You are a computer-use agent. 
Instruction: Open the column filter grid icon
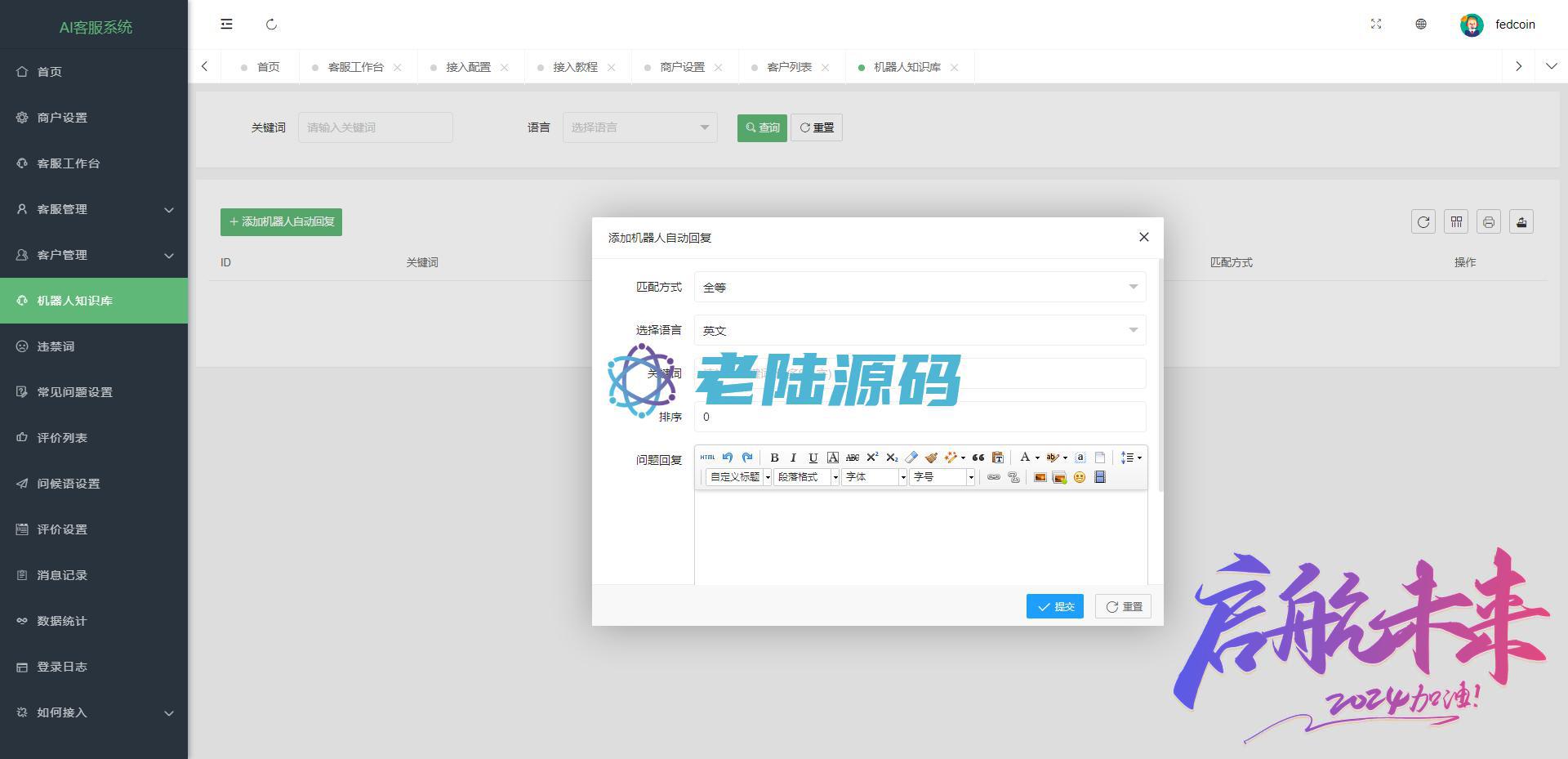[1456, 222]
